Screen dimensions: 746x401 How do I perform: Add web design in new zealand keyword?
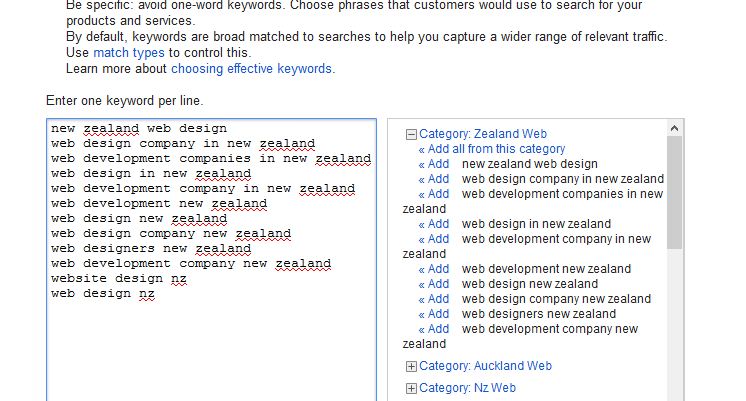tap(434, 224)
